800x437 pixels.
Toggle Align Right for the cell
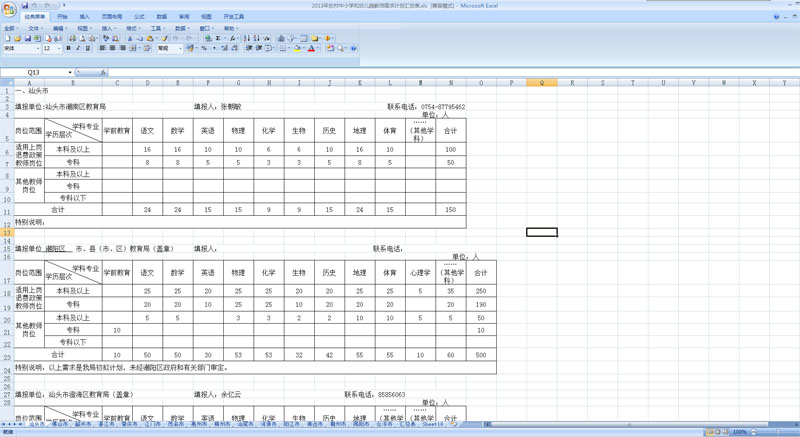click(122, 48)
